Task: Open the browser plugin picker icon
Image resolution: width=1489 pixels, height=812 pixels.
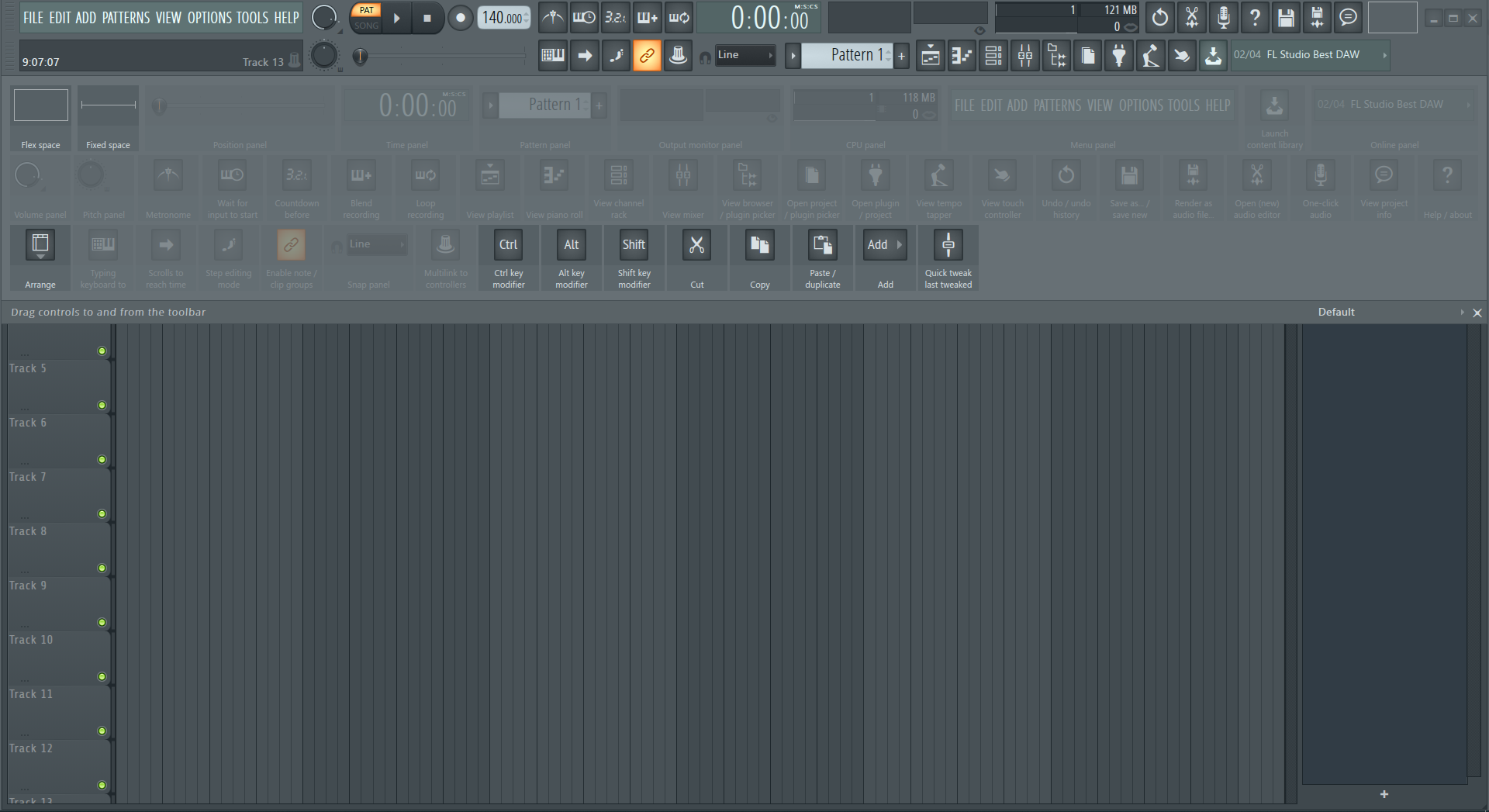Action: tap(1056, 55)
